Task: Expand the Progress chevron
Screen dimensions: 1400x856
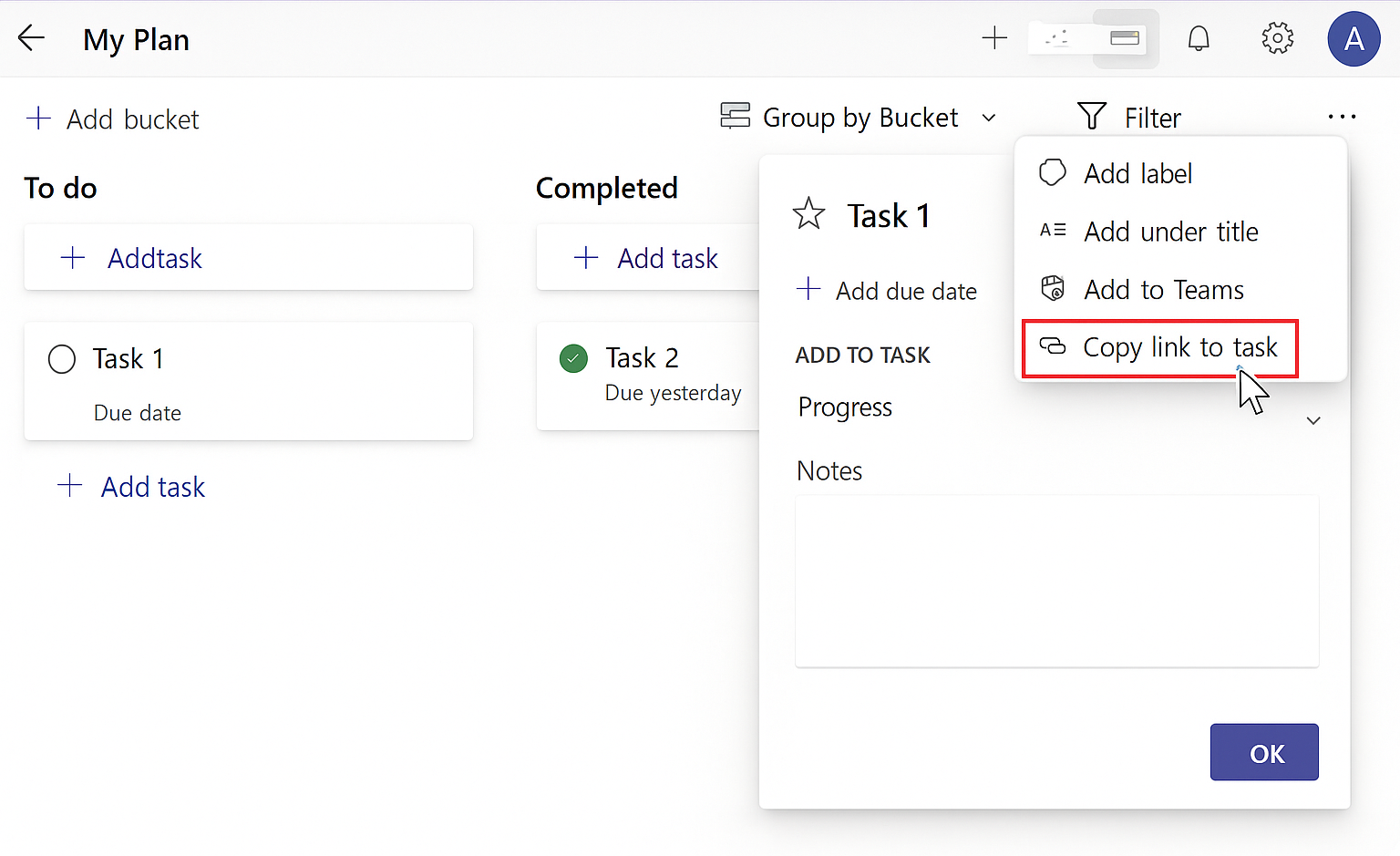Action: (x=1313, y=420)
